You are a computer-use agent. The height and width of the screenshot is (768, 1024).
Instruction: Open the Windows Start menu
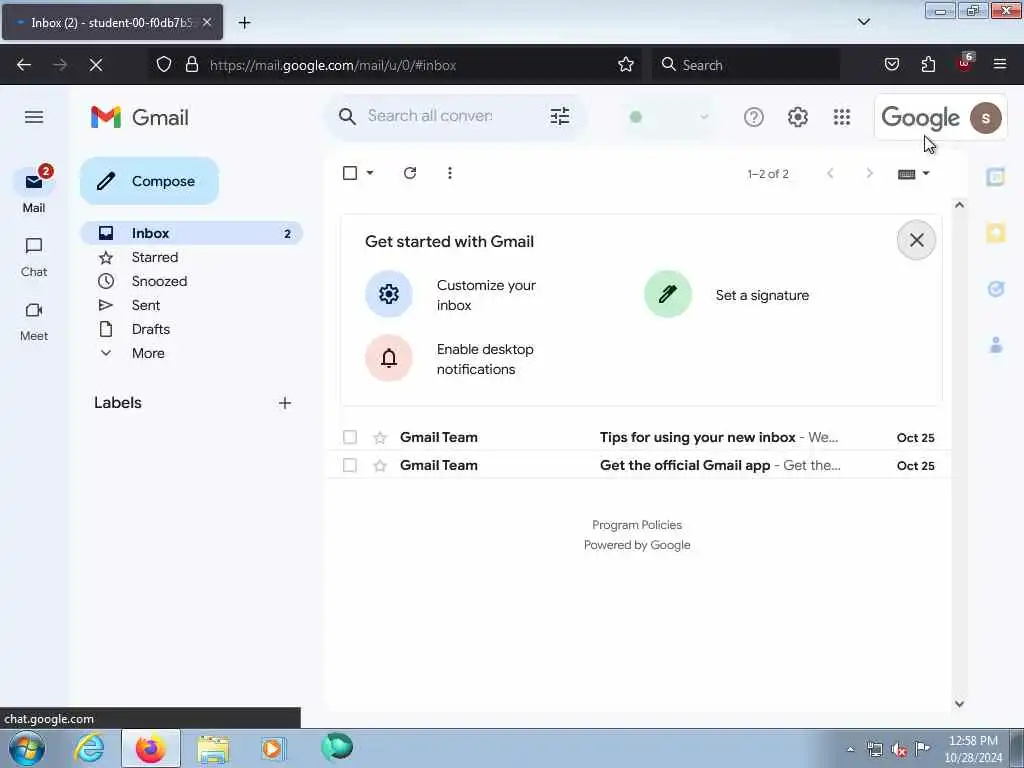[x=27, y=748]
